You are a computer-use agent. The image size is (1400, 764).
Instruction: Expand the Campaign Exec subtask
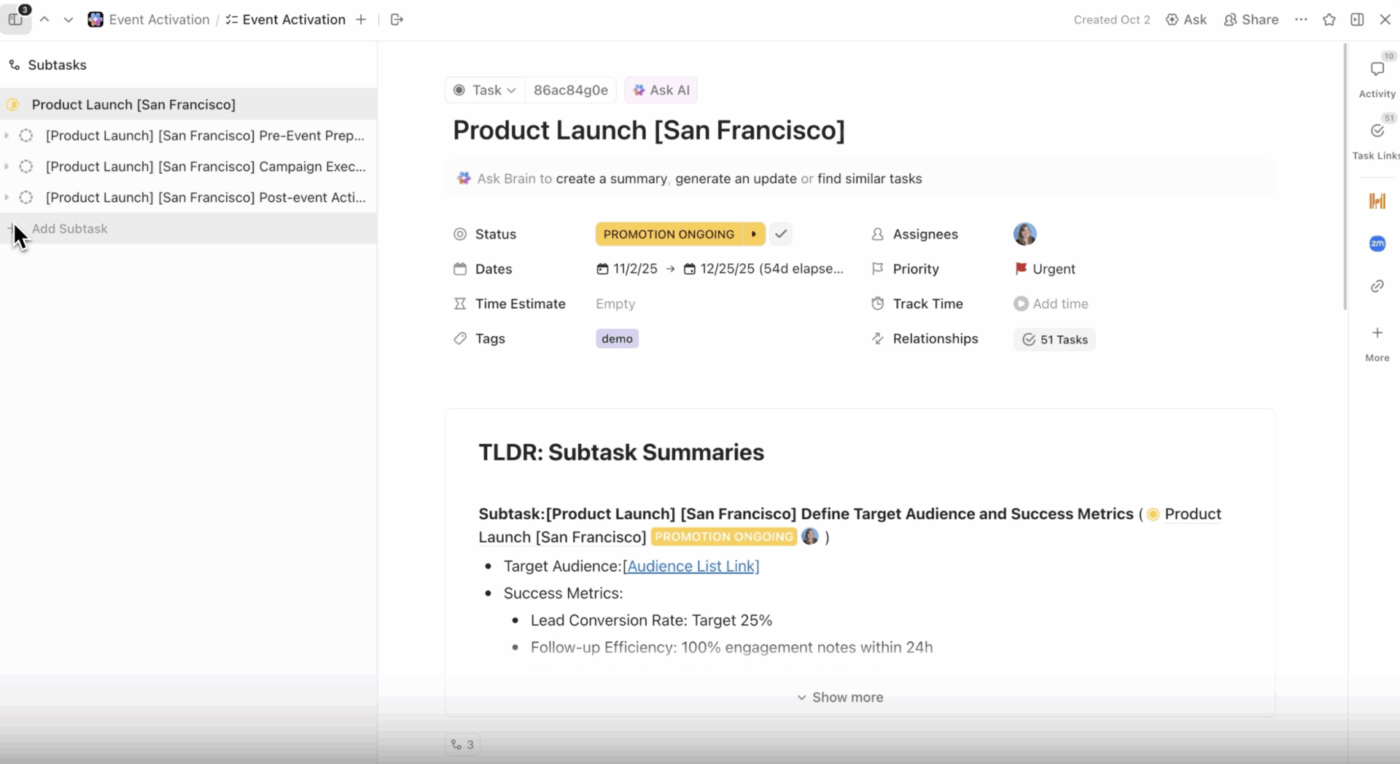pyautogui.click(x=7, y=167)
